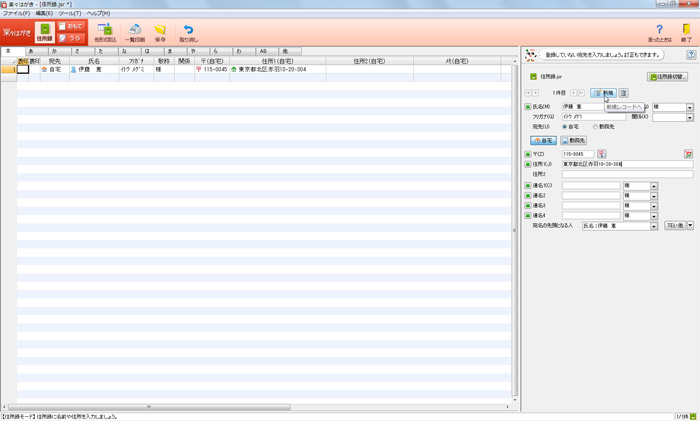Click the 住所録切替 button
700x421 pixels.
667,77
